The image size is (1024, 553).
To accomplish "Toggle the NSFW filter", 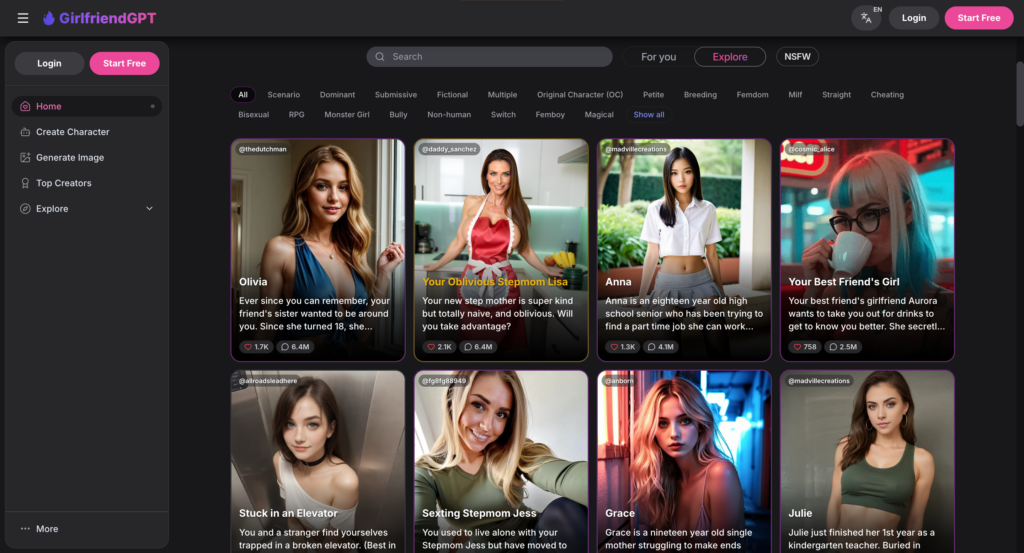I will pyautogui.click(x=797, y=57).
